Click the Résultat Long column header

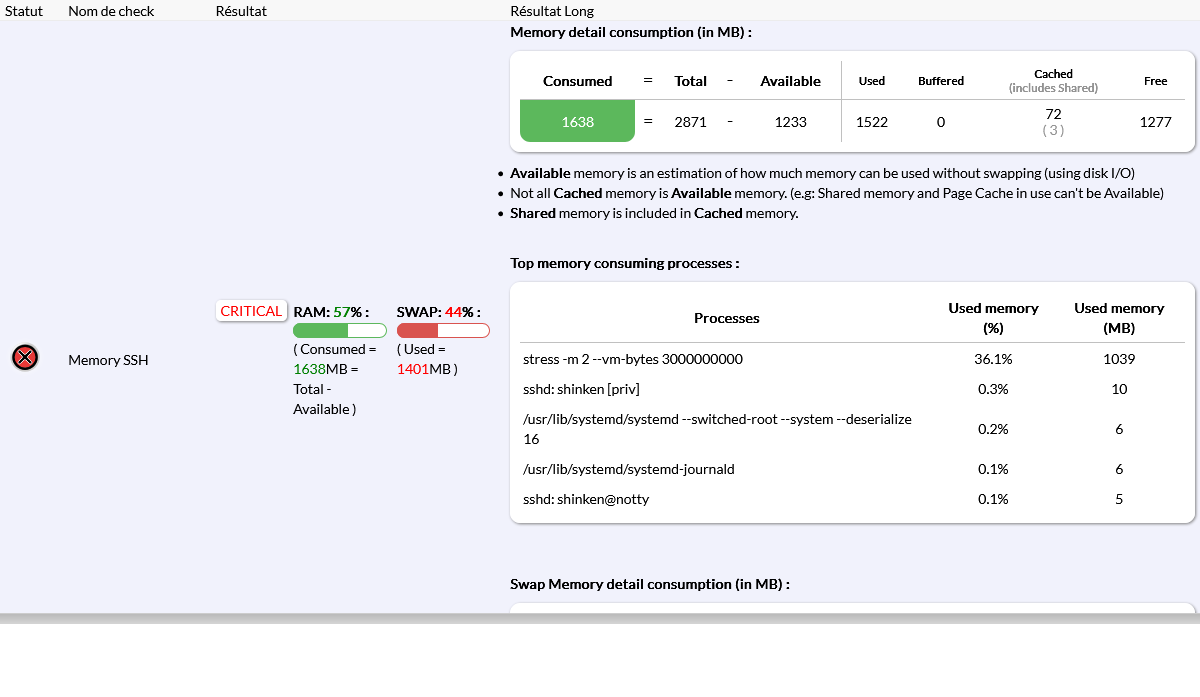(x=552, y=11)
